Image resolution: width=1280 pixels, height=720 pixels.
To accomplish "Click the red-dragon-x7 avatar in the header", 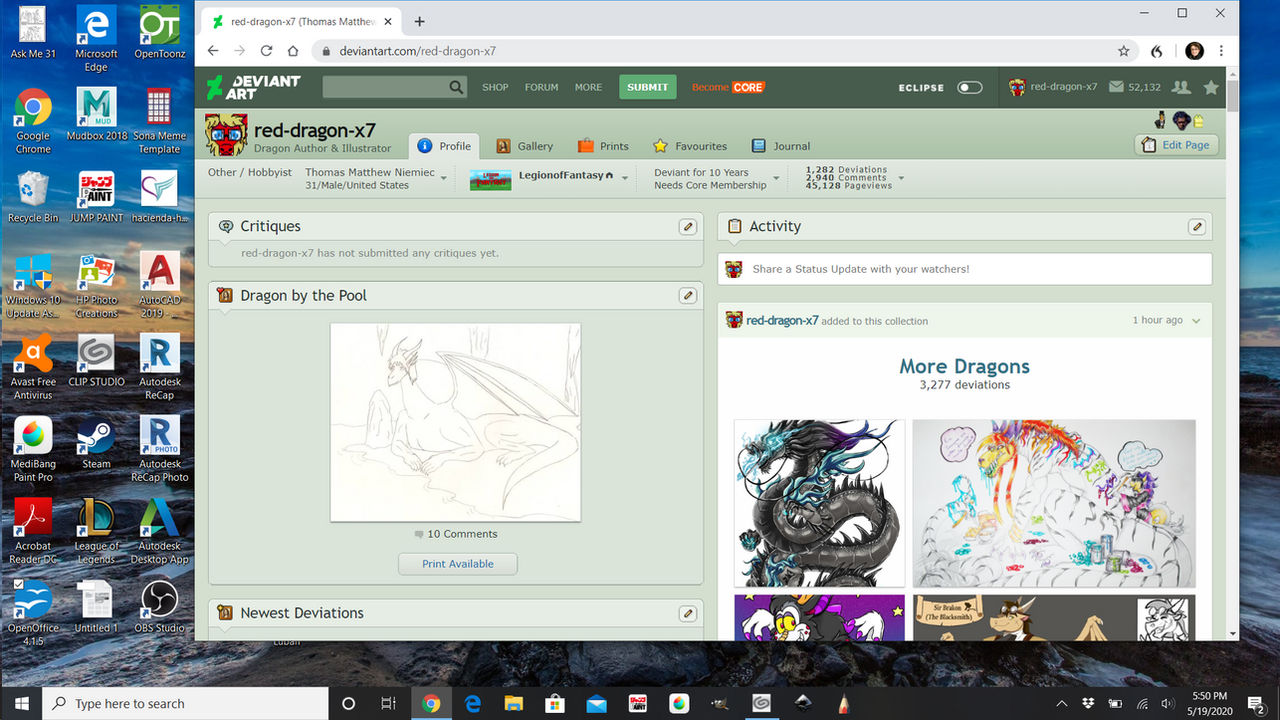I will pyautogui.click(x=1017, y=87).
